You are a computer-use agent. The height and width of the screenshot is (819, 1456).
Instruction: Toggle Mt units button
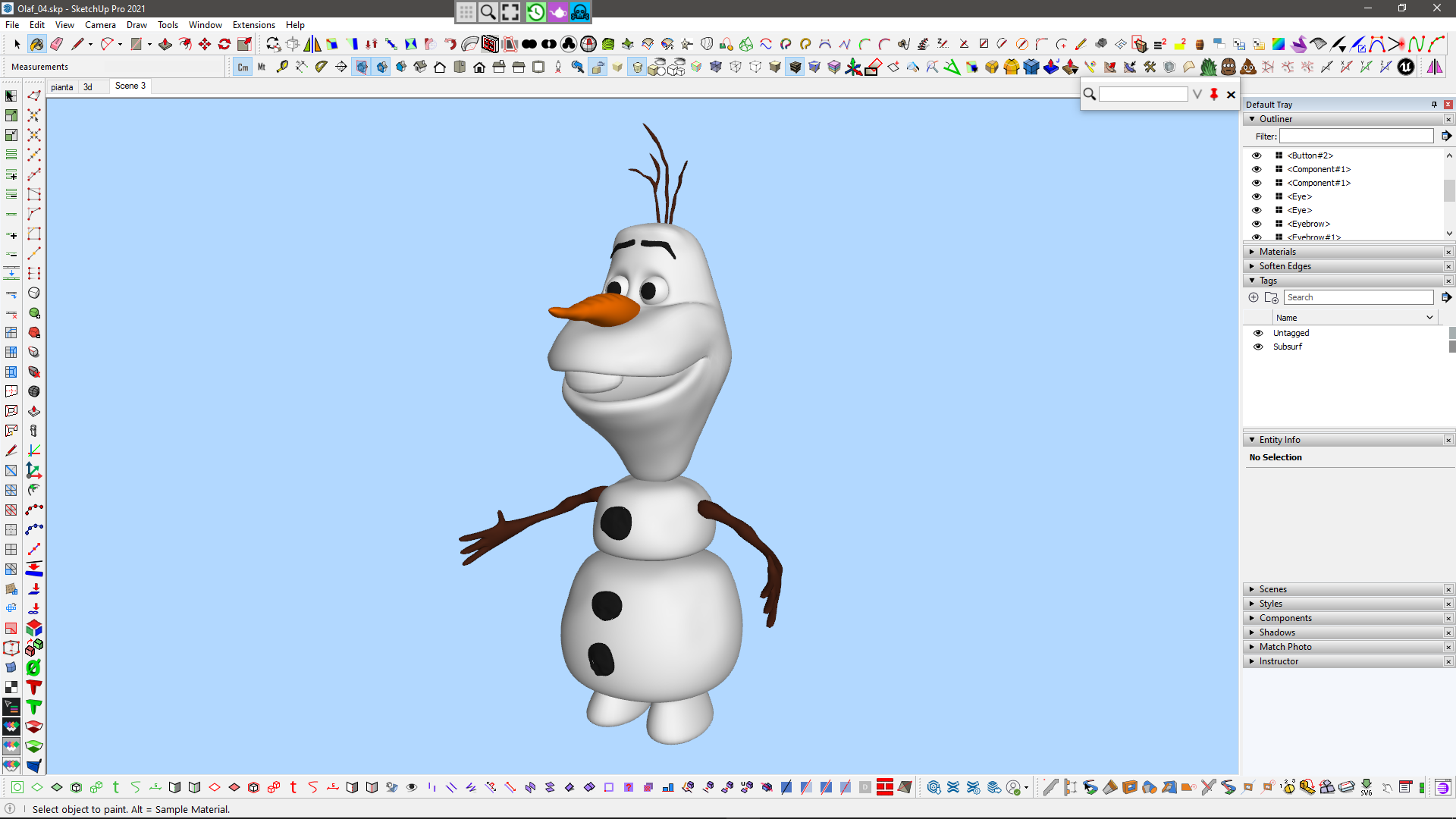point(262,67)
